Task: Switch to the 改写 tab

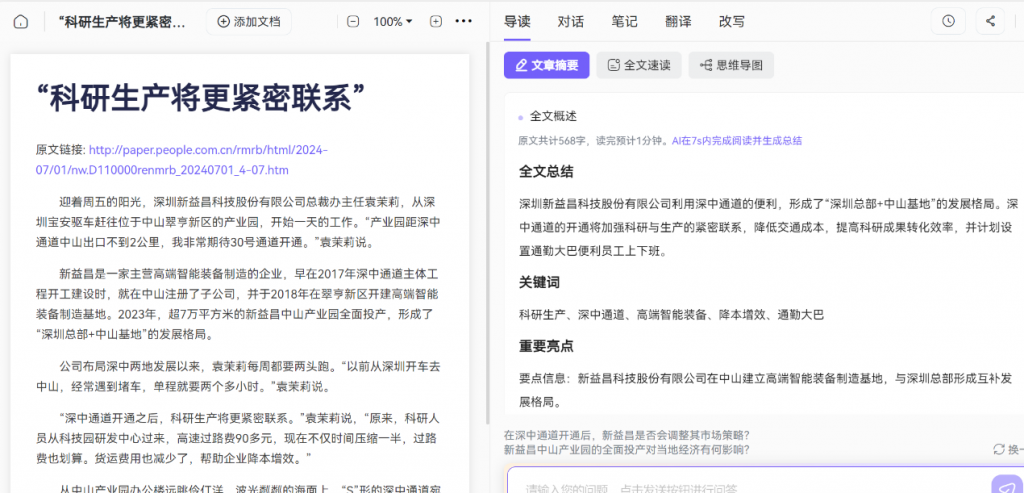Action: click(x=731, y=22)
